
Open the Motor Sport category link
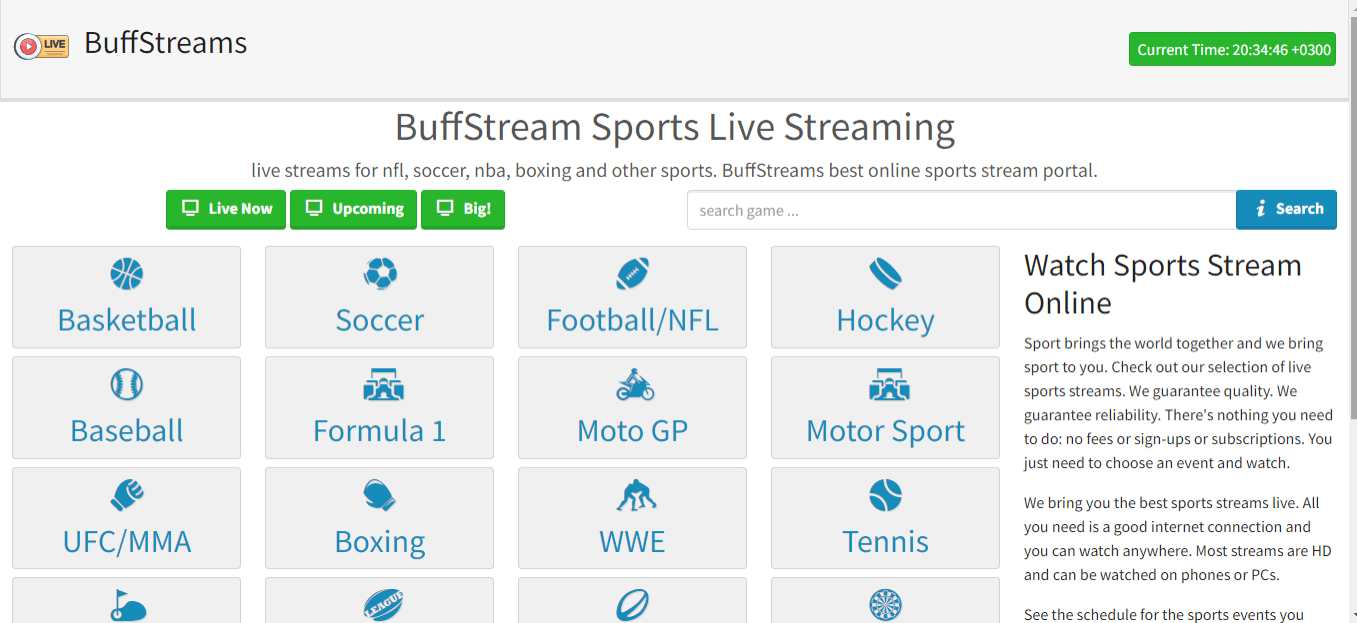(x=886, y=431)
